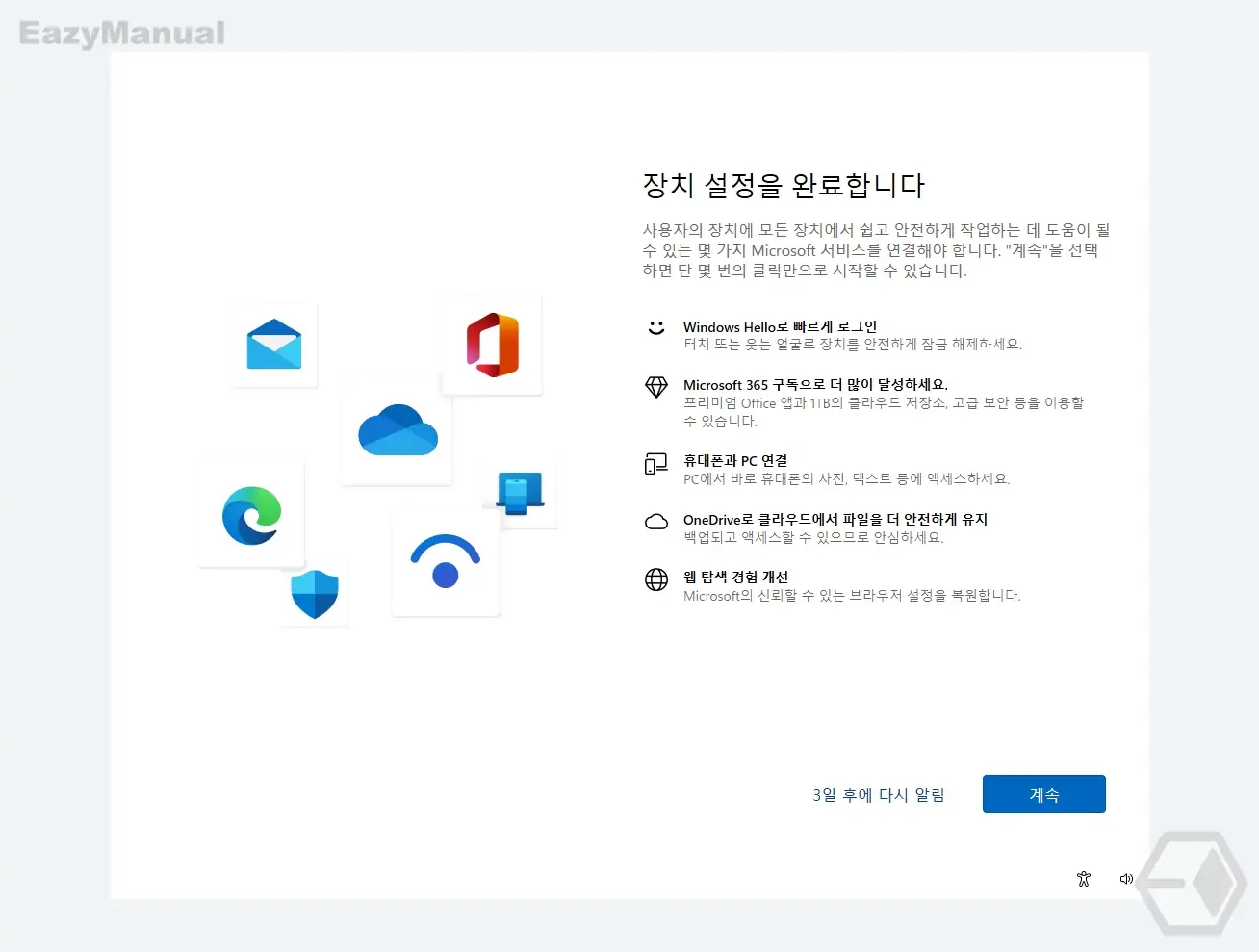Click the diamond icon beside Microsoft 365
The image size is (1259, 952).
656,386
